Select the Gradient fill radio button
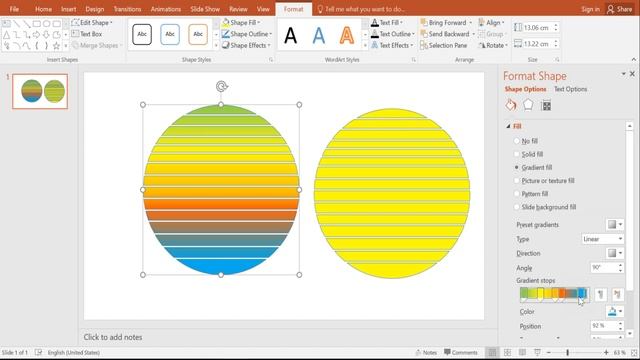 tap(517, 167)
